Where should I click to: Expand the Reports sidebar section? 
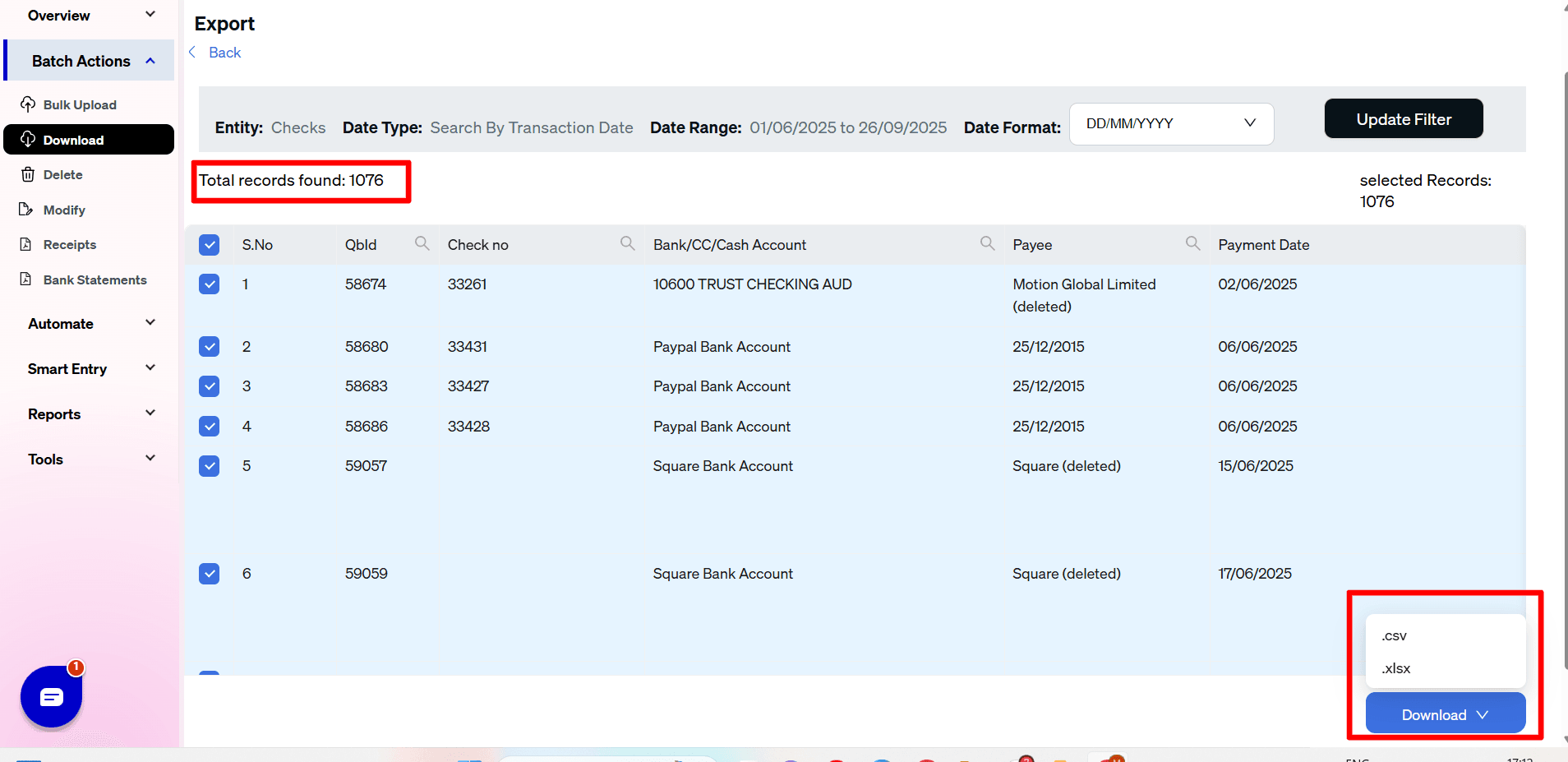coord(90,414)
